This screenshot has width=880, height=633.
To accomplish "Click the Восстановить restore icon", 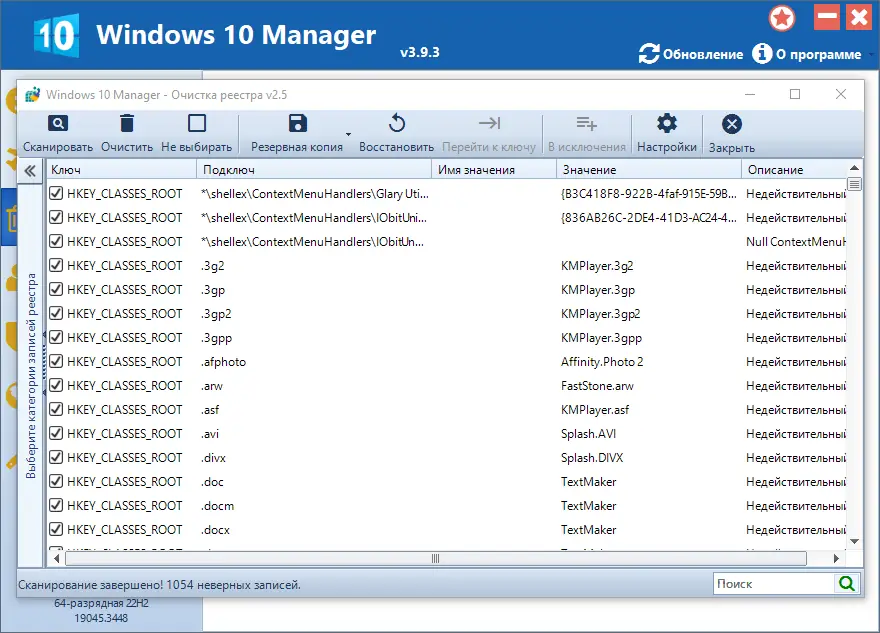I will [x=397, y=122].
